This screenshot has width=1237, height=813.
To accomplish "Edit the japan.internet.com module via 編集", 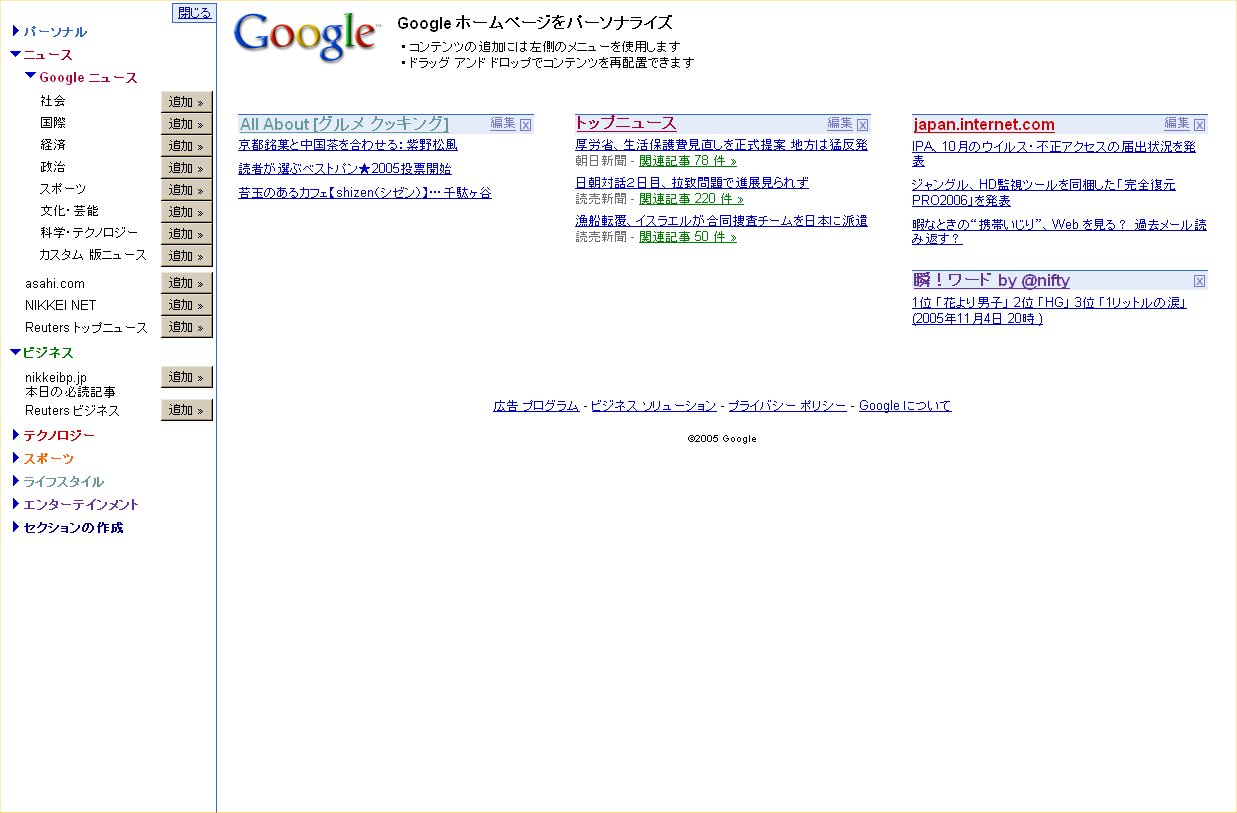I will pos(1177,124).
